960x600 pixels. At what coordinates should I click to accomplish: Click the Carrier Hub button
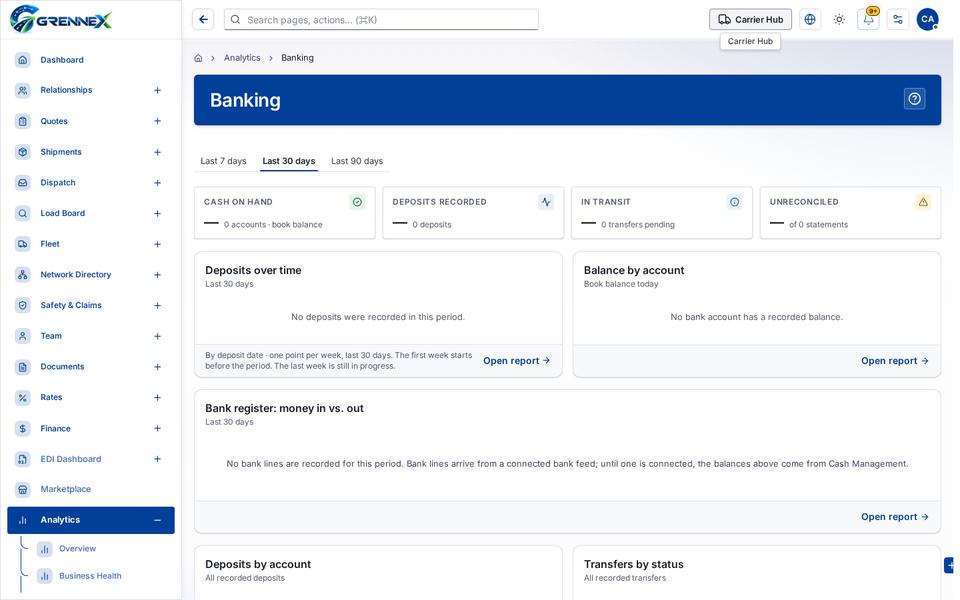(750, 20)
